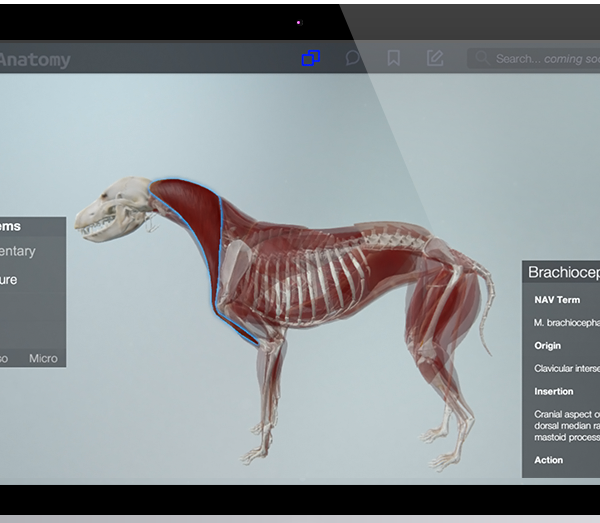
Task: Click the bookmark icon in top bar
Action: tap(394, 58)
